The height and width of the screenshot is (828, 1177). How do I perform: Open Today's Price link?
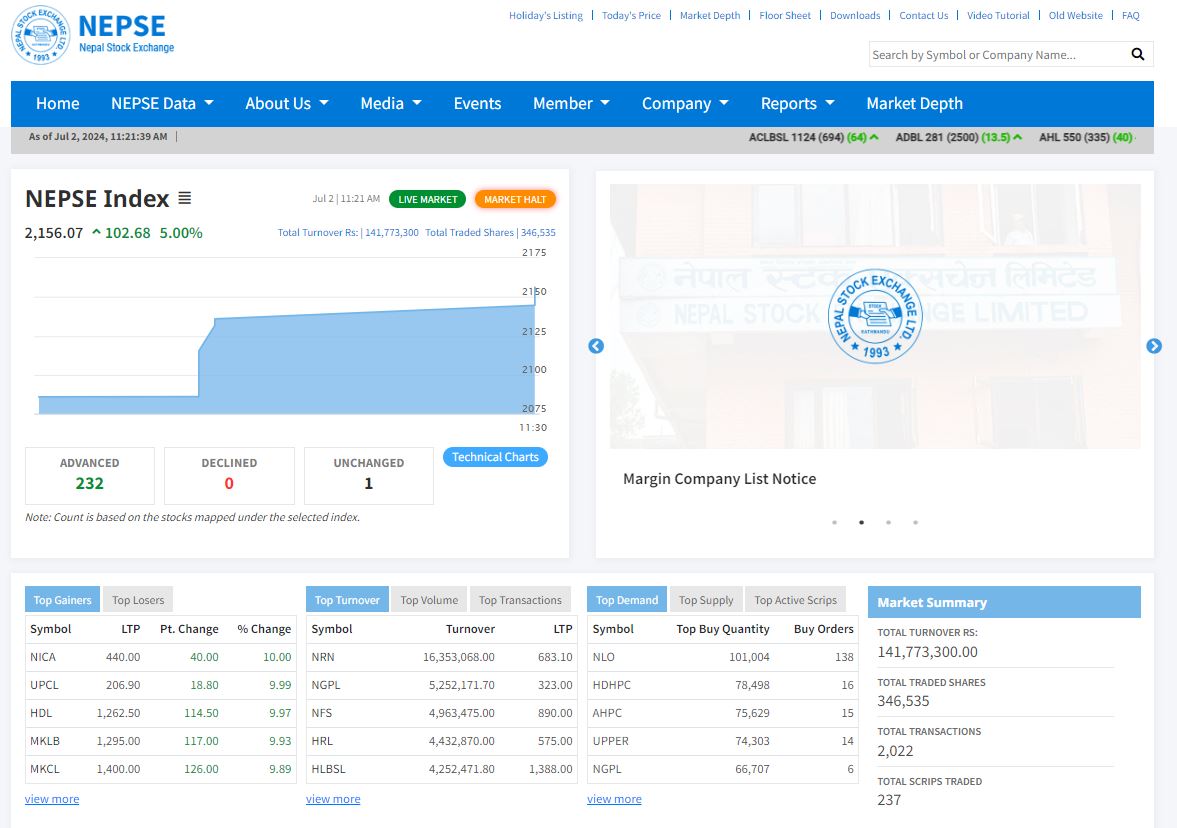coord(631,15)
